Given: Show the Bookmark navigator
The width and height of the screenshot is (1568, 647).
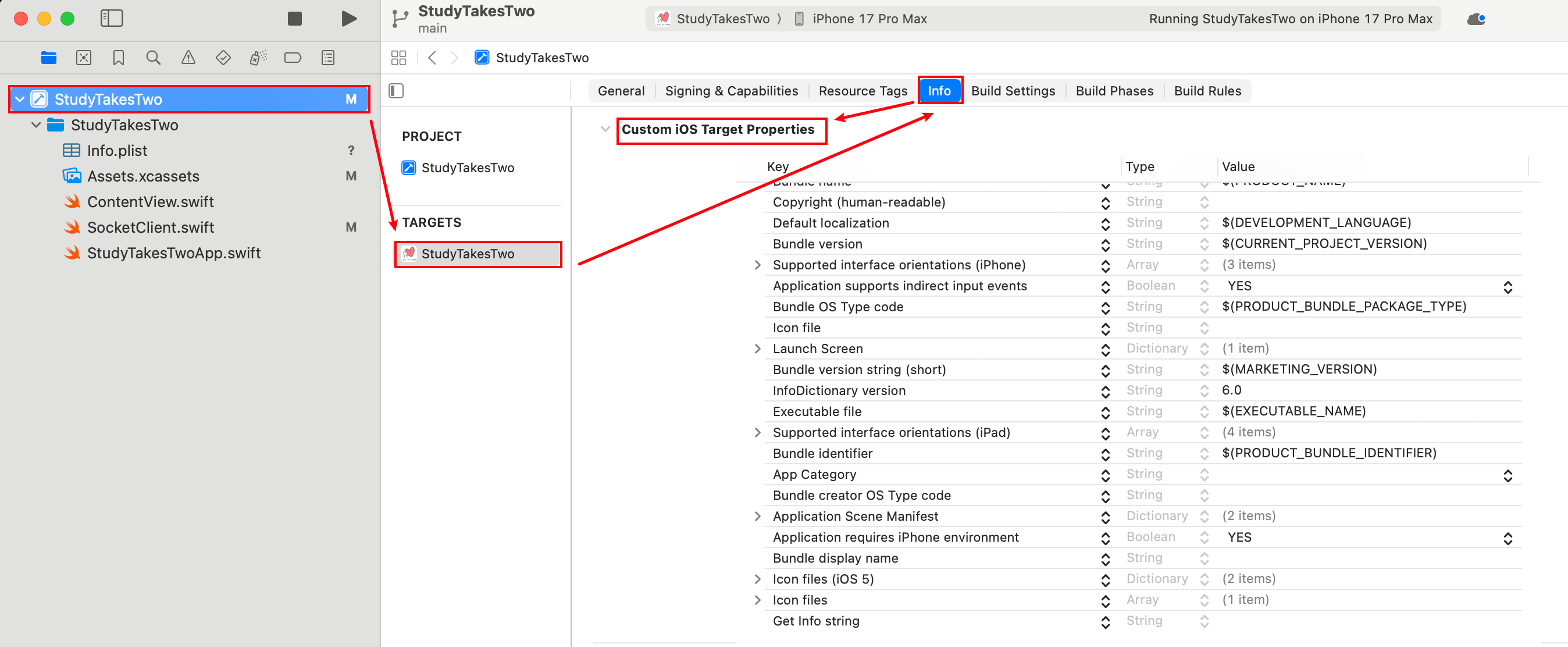Looking at the screenshot, I should click(x=119, y=58).
